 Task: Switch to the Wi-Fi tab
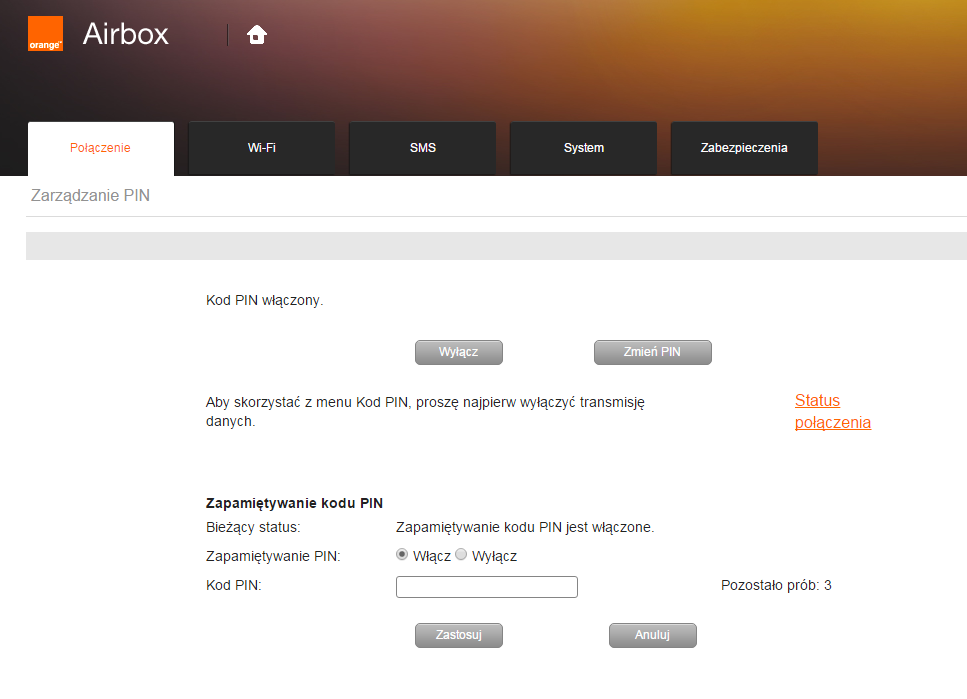(261, 148)
